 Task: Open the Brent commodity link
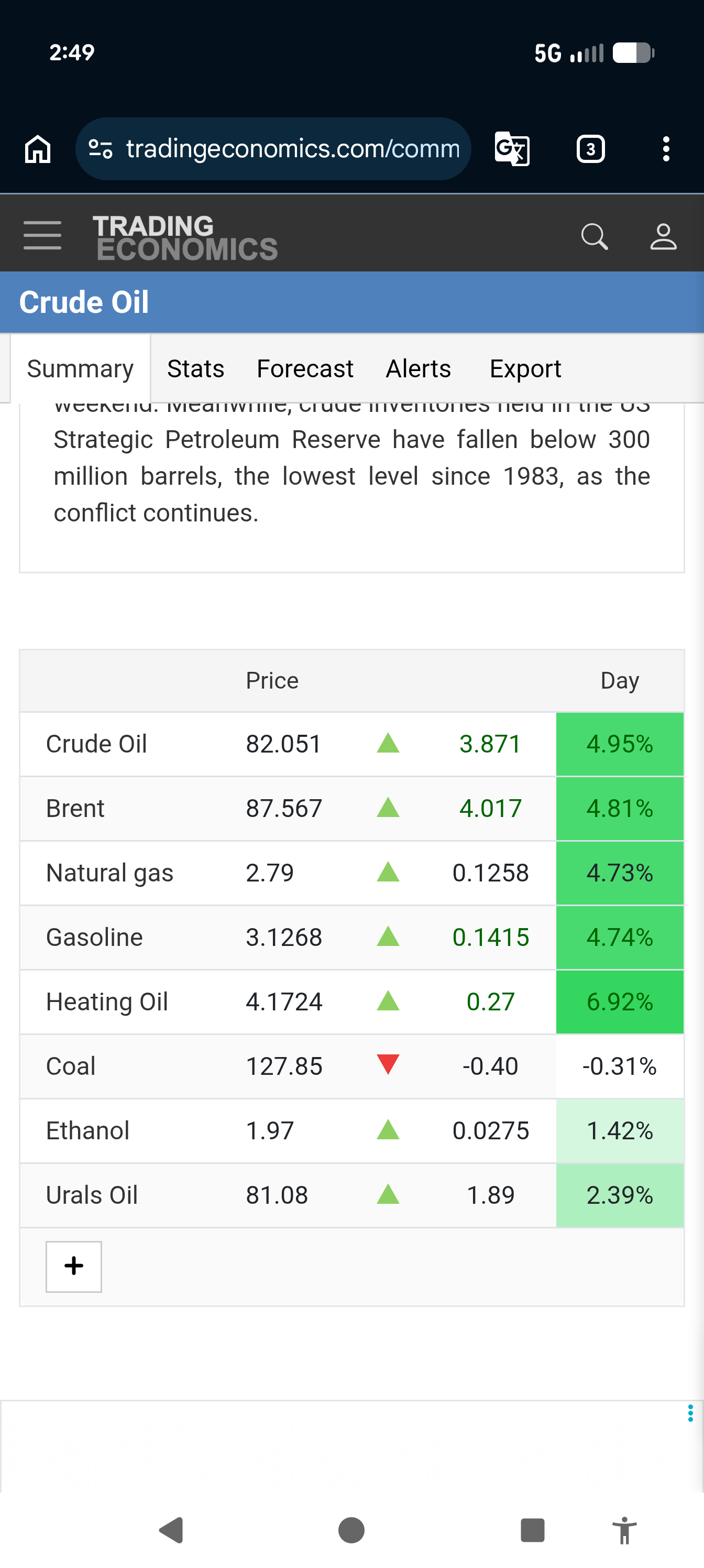tap(75, 808)
